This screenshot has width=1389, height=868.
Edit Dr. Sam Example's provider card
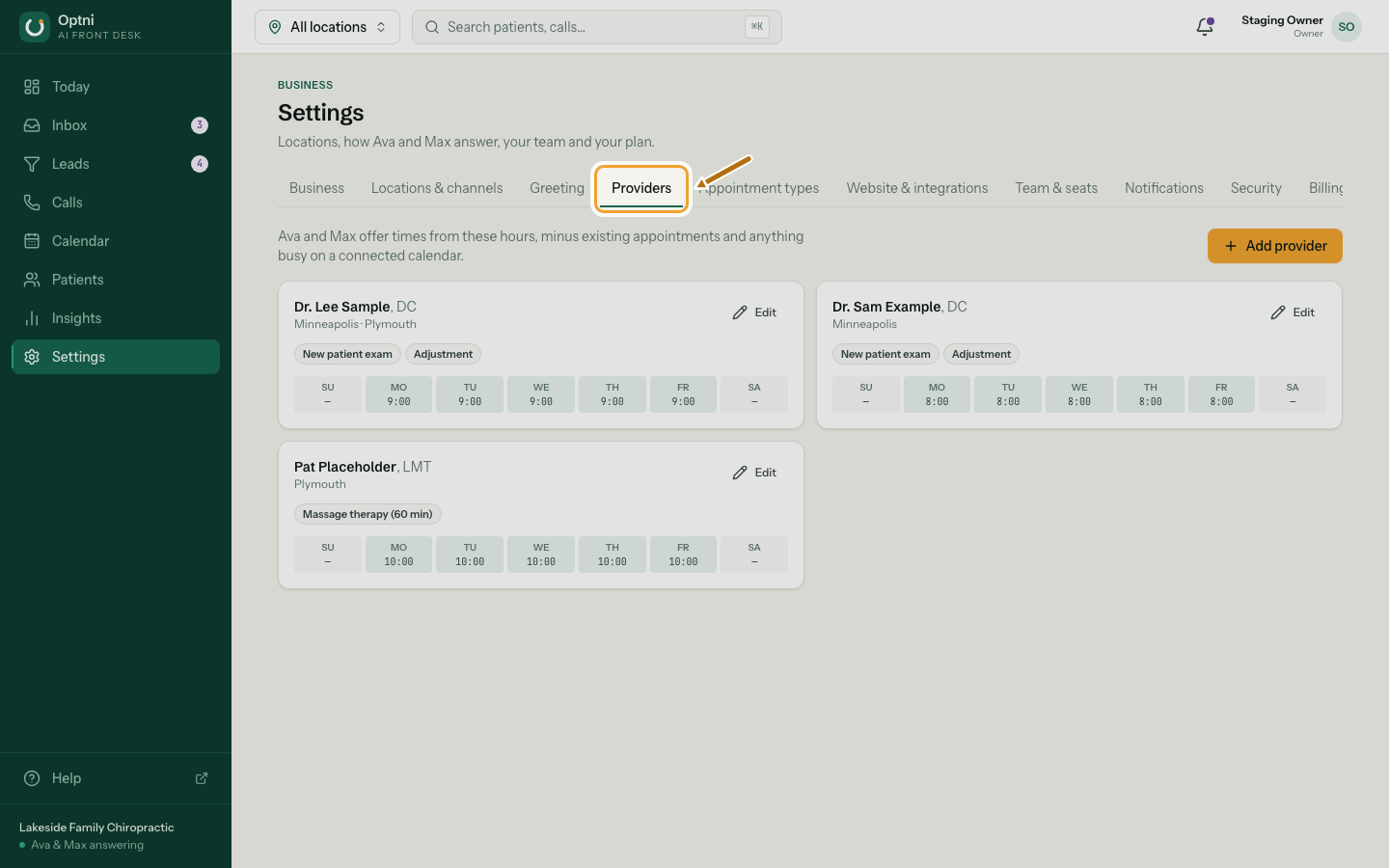(x=1293, y=312)
